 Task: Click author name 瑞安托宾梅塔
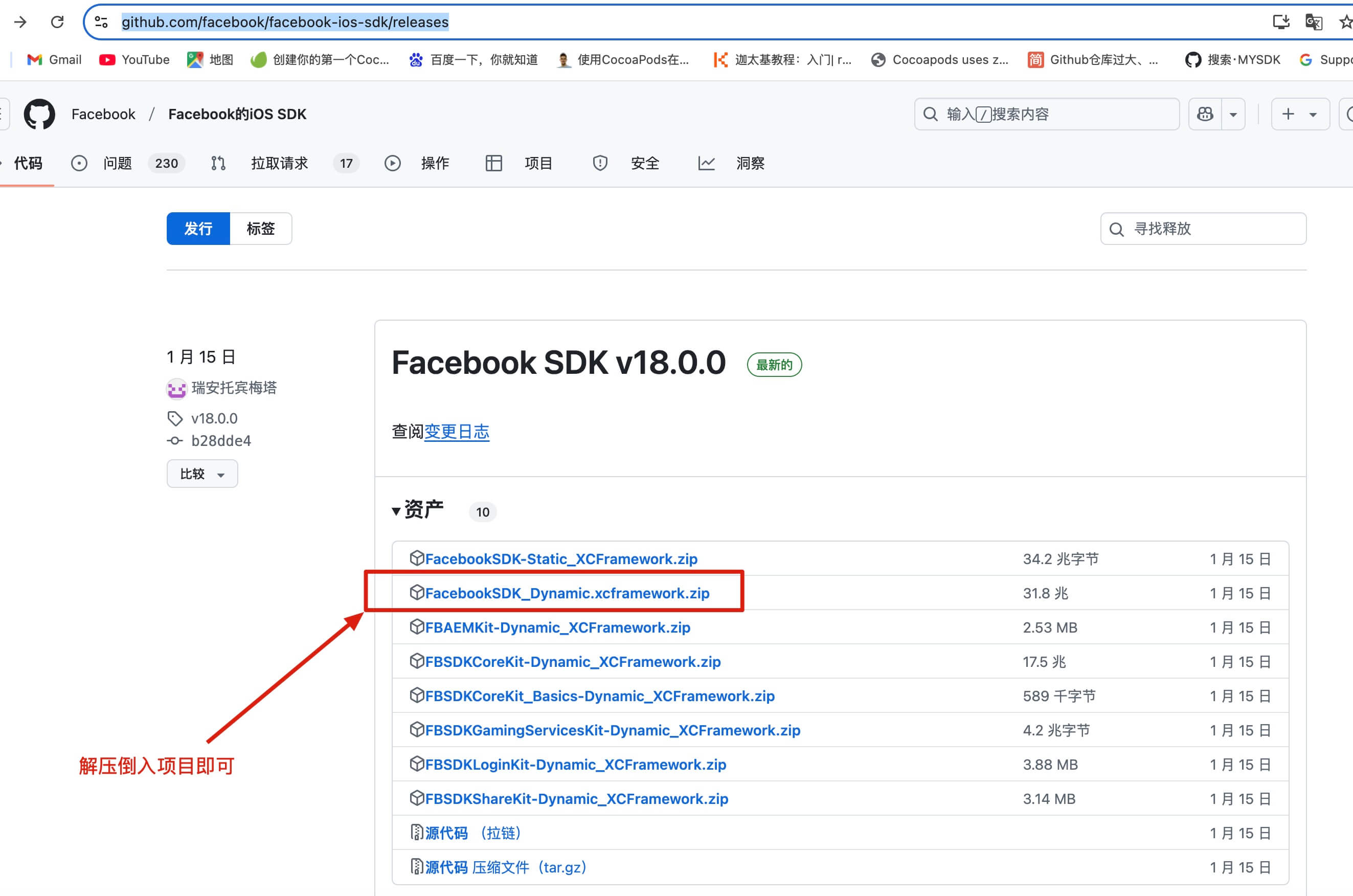(234, 388)
